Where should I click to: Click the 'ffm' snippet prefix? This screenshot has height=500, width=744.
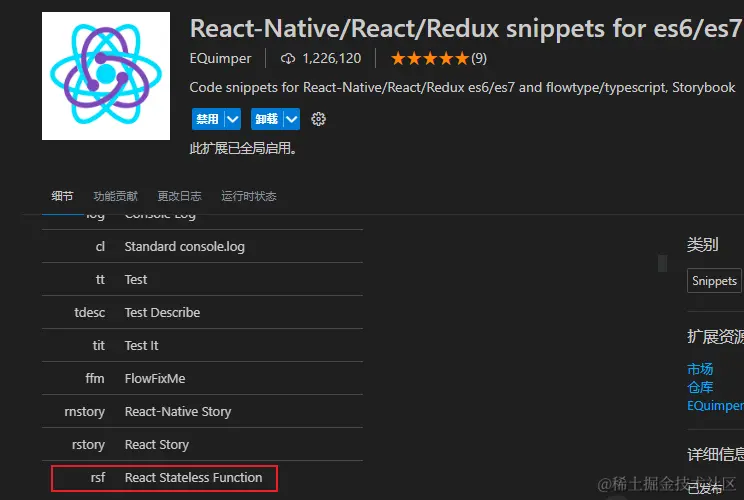(95, 379)
